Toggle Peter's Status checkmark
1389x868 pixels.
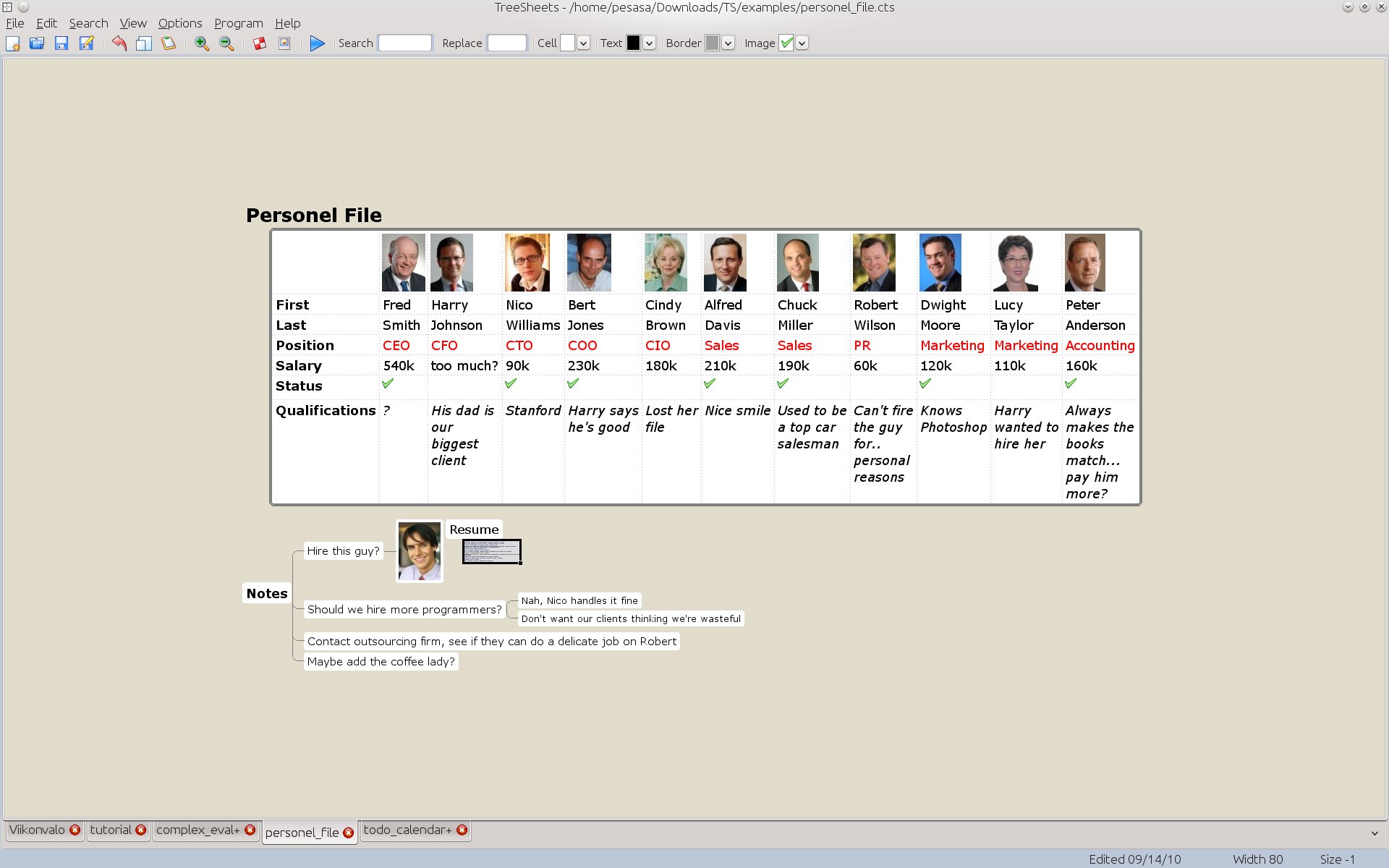tap(1071, 383)
